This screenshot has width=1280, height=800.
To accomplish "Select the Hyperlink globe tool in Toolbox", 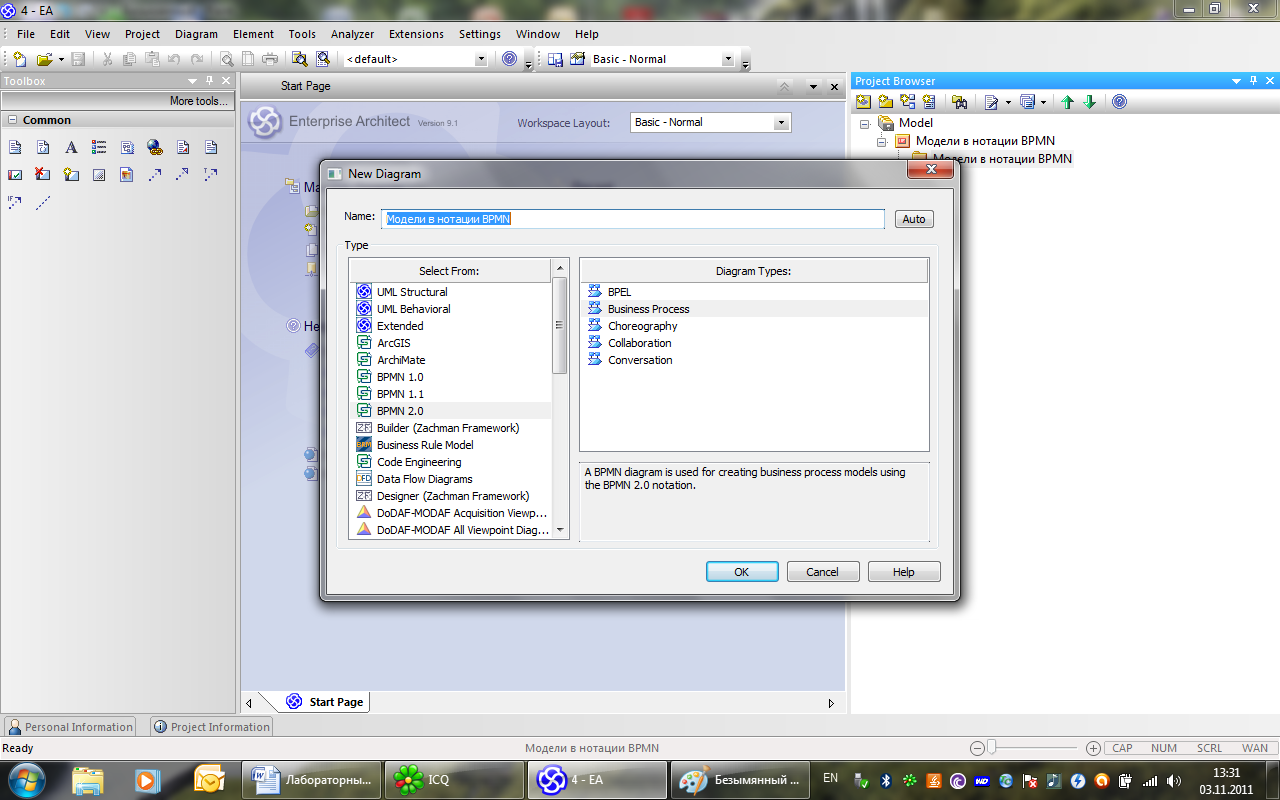I will point(155,147).
